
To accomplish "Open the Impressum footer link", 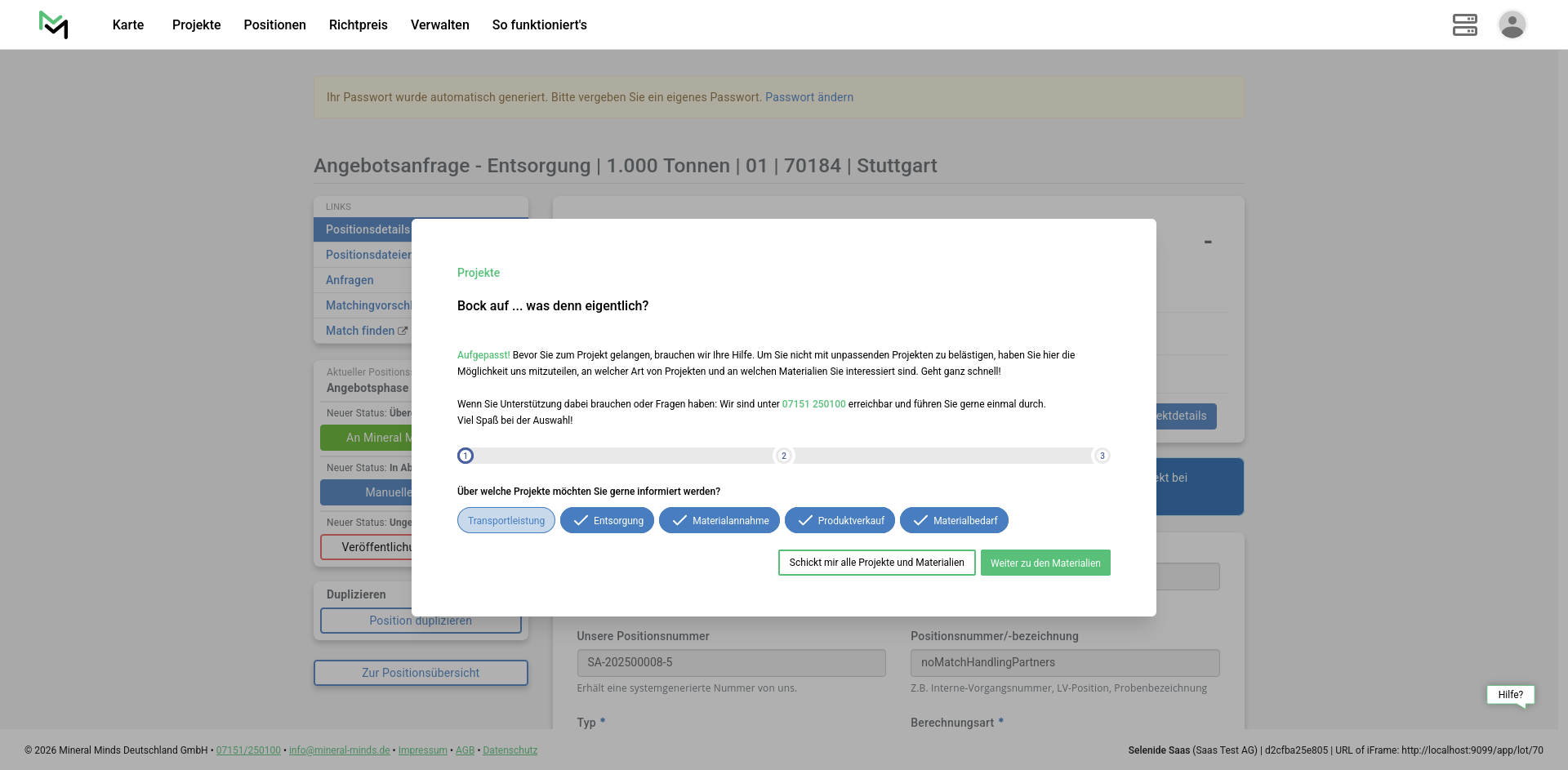I will pyautogui.click(x=422, y=750).
